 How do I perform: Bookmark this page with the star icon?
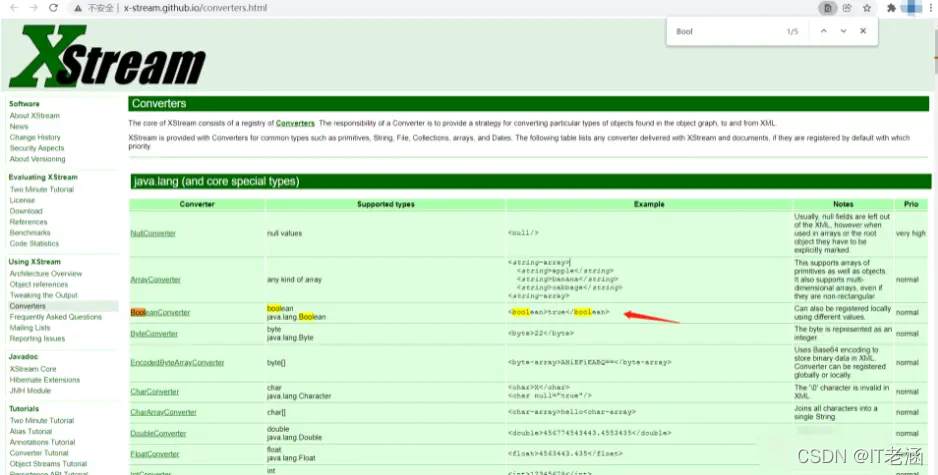867,8
